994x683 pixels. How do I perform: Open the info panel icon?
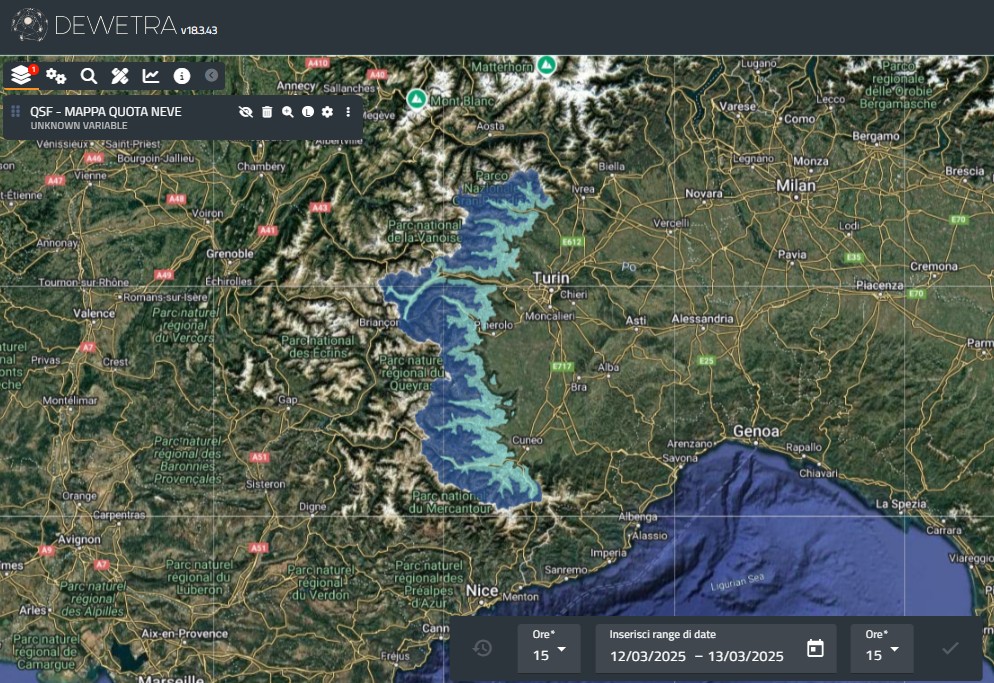(181, 76)
